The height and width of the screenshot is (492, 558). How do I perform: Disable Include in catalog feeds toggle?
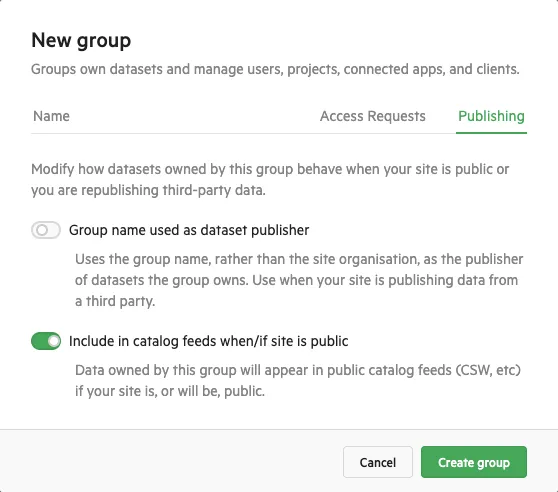coord(46,341)
